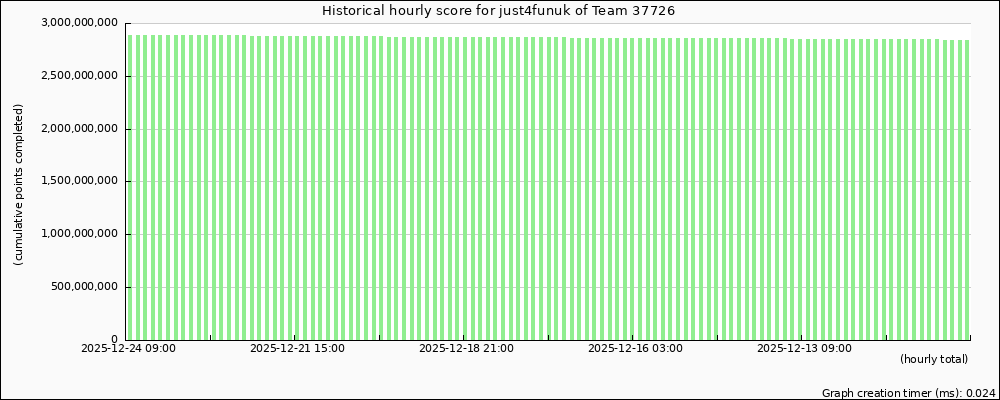Click the cumulative points completed axis label
1000x400 pixels.
[18, 184]
